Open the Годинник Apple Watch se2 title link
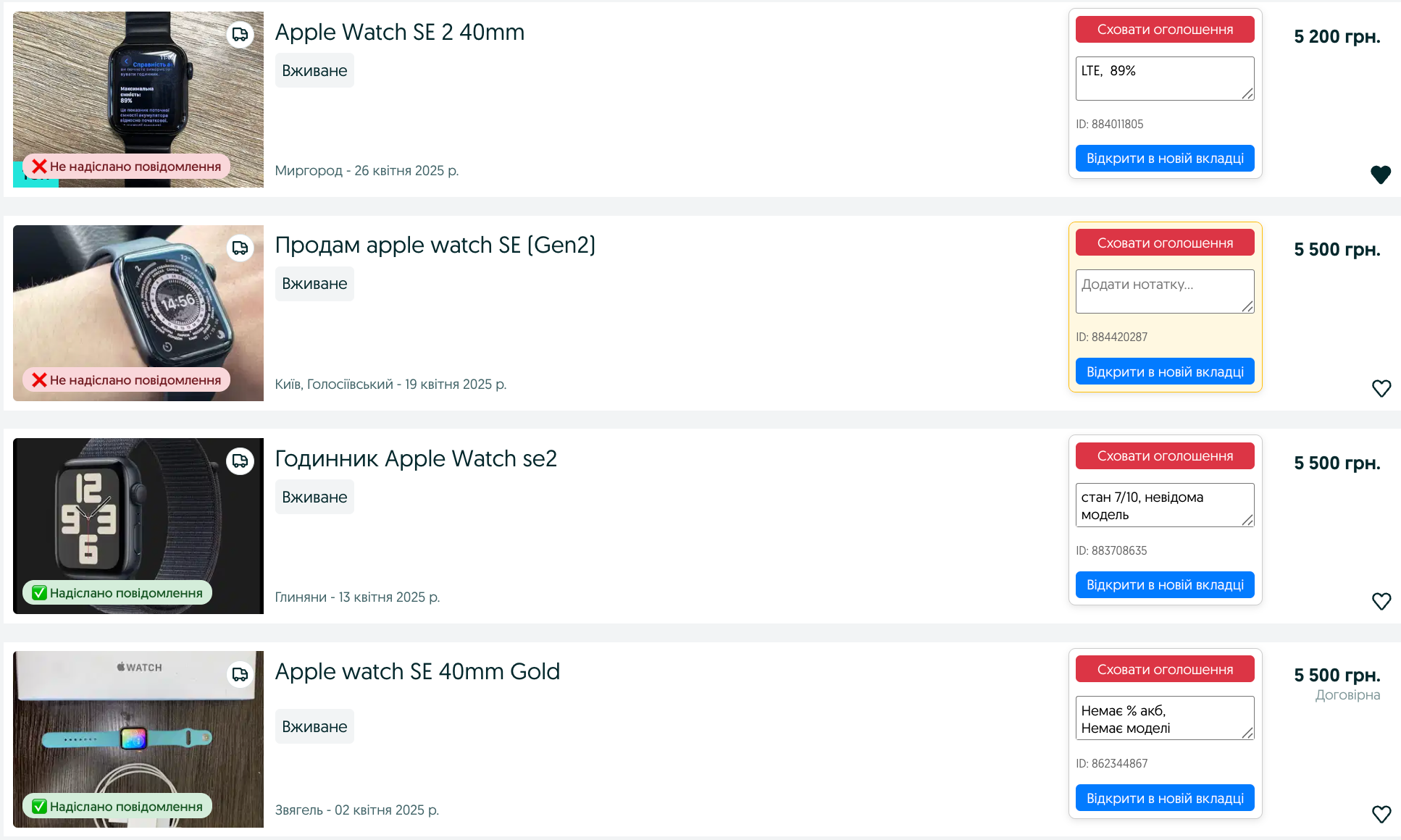This screenshot has width=1401, height=840. (x=415, y=459)
